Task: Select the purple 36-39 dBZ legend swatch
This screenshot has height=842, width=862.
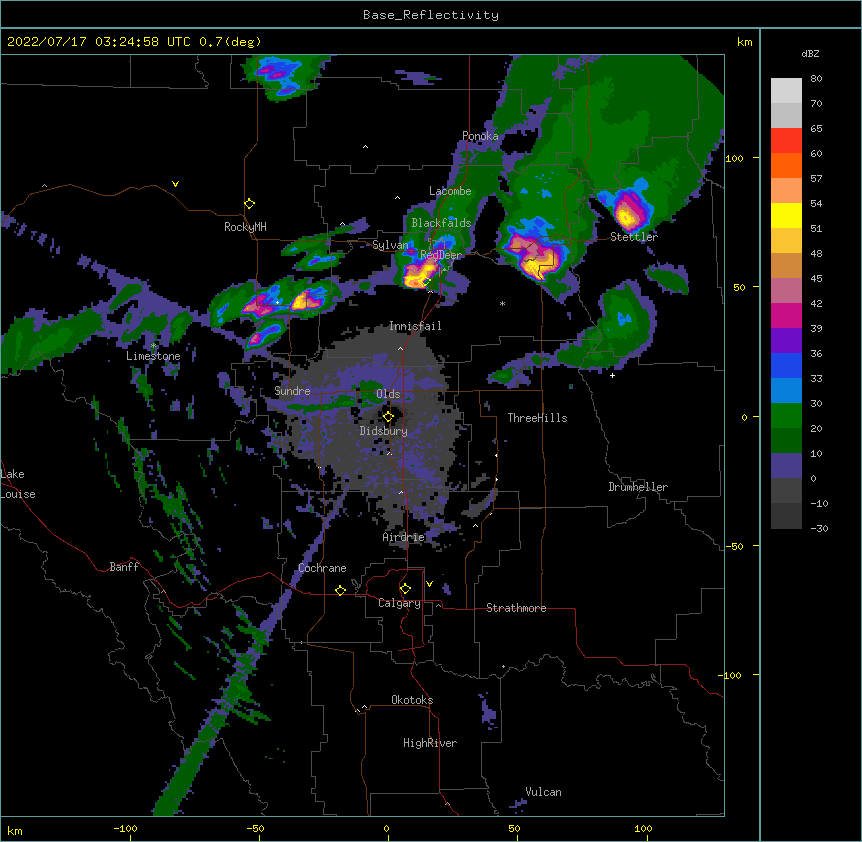Action: (786, 341)
